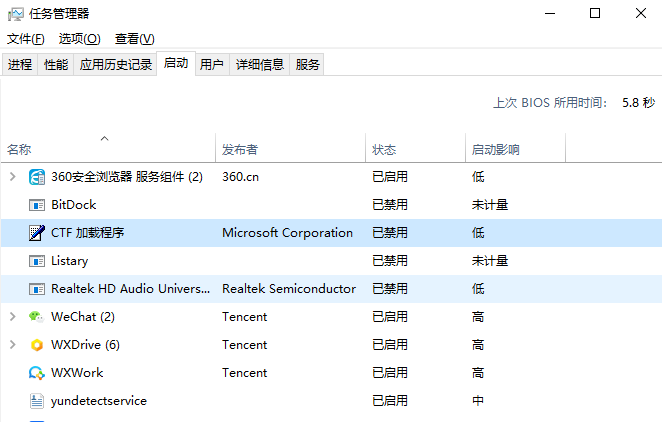Screen dimensions: 662x422
Task: Expand the WXDrive (6) group
Action: pyautogui.click(x=13, y=345)
